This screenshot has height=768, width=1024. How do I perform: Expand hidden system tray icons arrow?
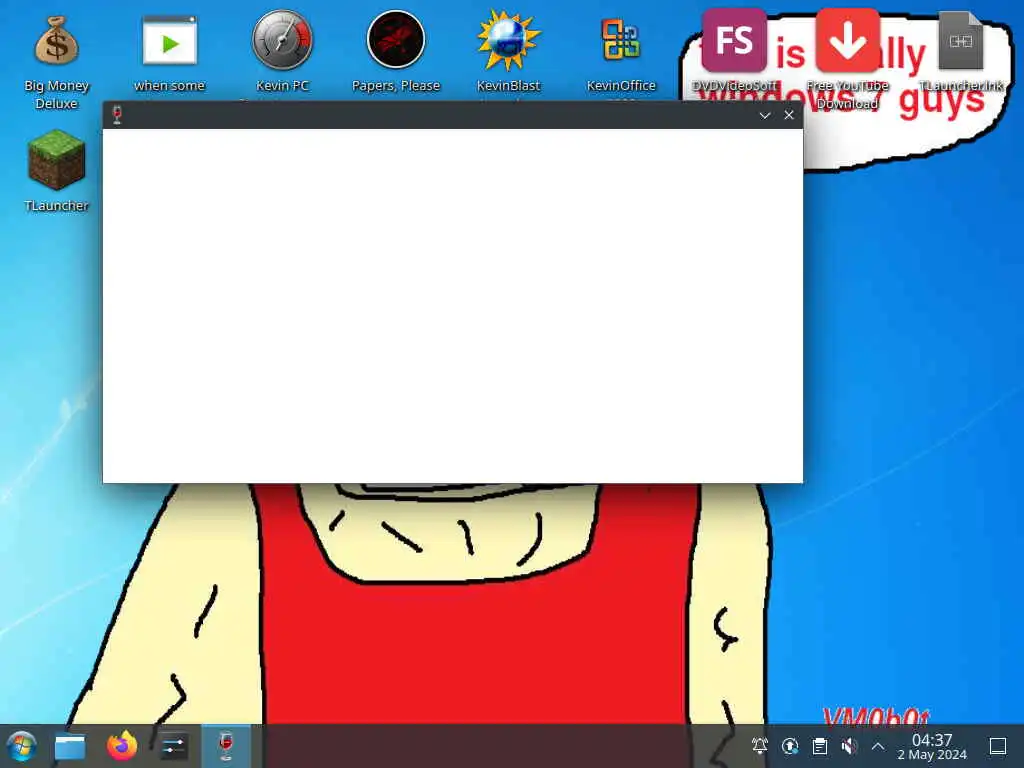tap(878, 746)
